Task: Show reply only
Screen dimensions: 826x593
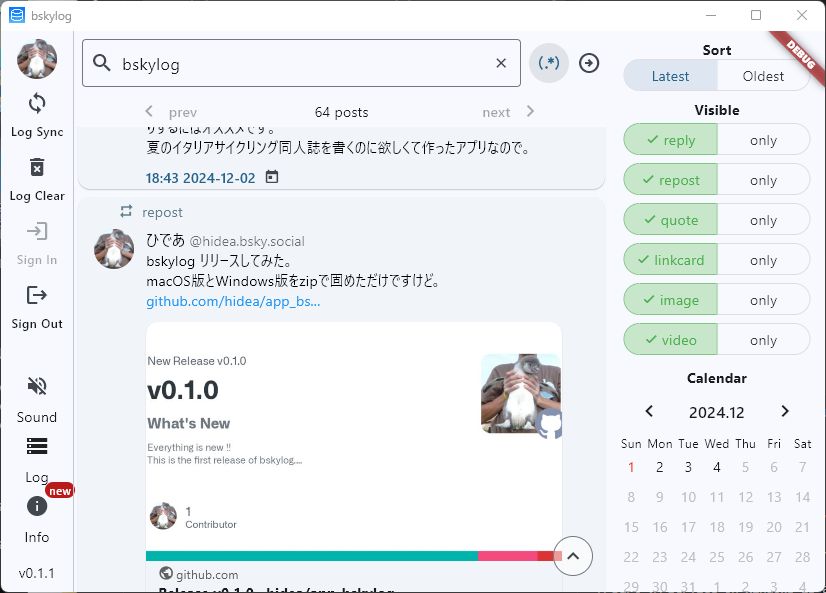Action: 763,140
